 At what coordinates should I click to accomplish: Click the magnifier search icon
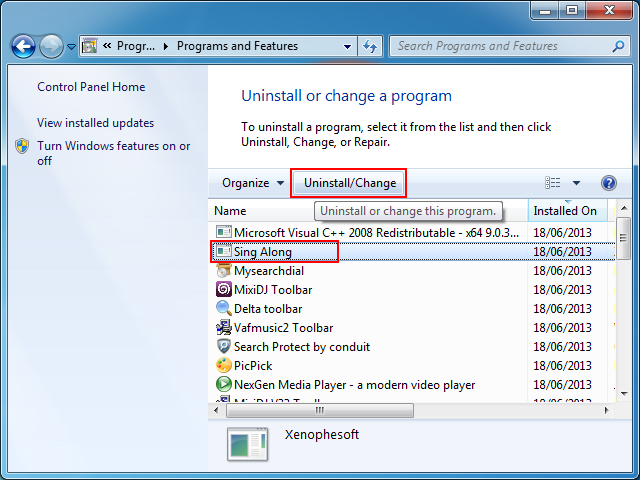pyautogui.click(x=618, y=46)
